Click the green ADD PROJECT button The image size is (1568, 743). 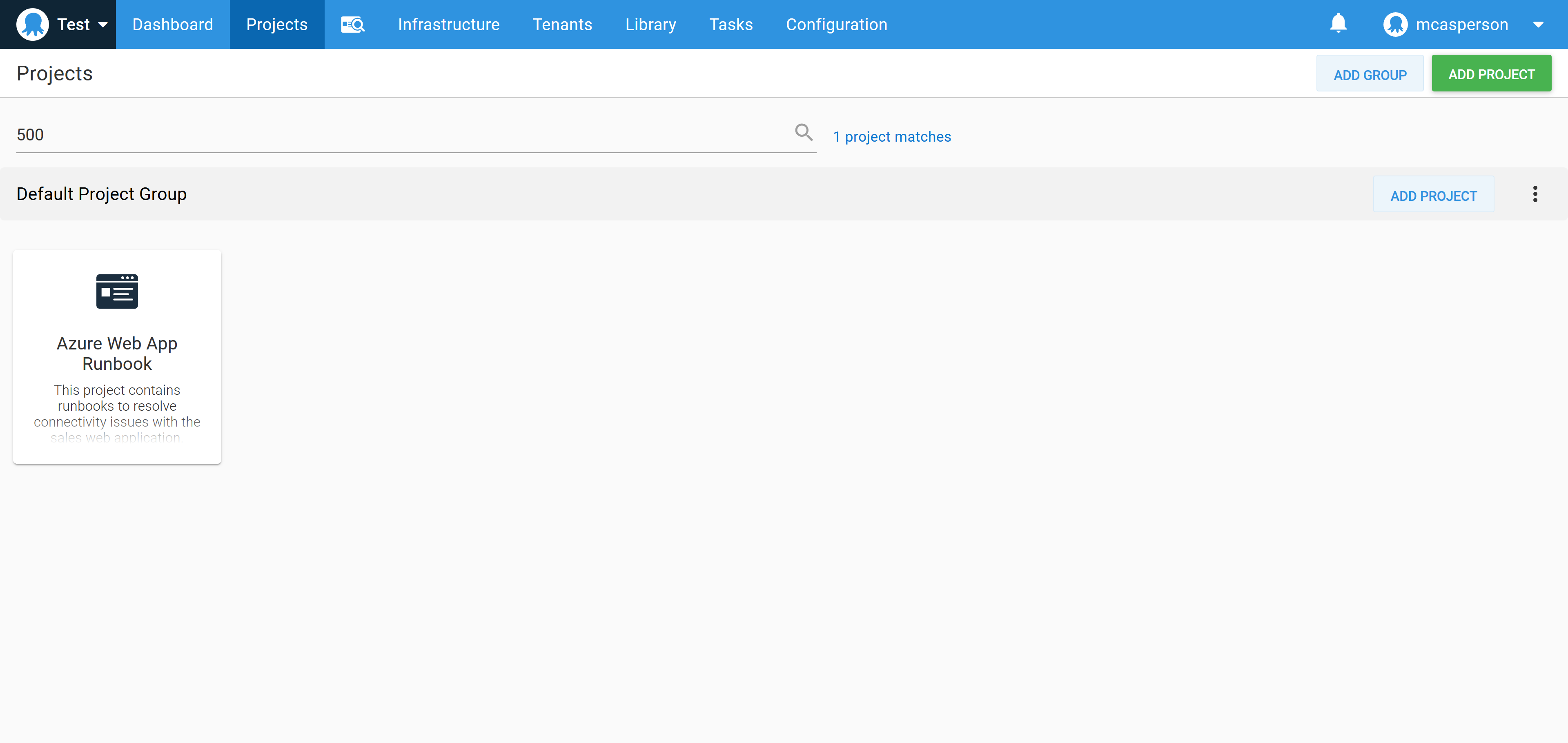pos(1491,73)
